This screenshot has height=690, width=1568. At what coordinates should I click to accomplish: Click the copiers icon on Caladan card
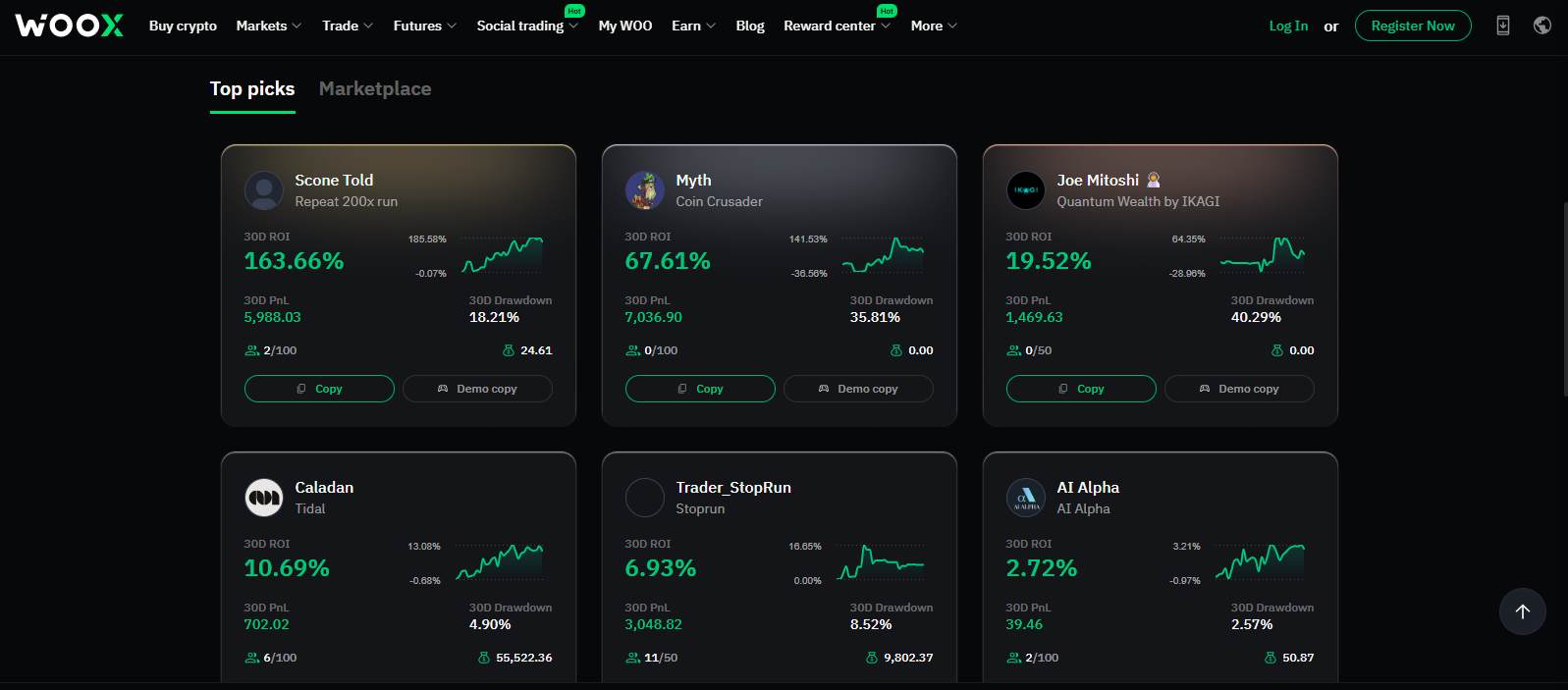[251, 658]
